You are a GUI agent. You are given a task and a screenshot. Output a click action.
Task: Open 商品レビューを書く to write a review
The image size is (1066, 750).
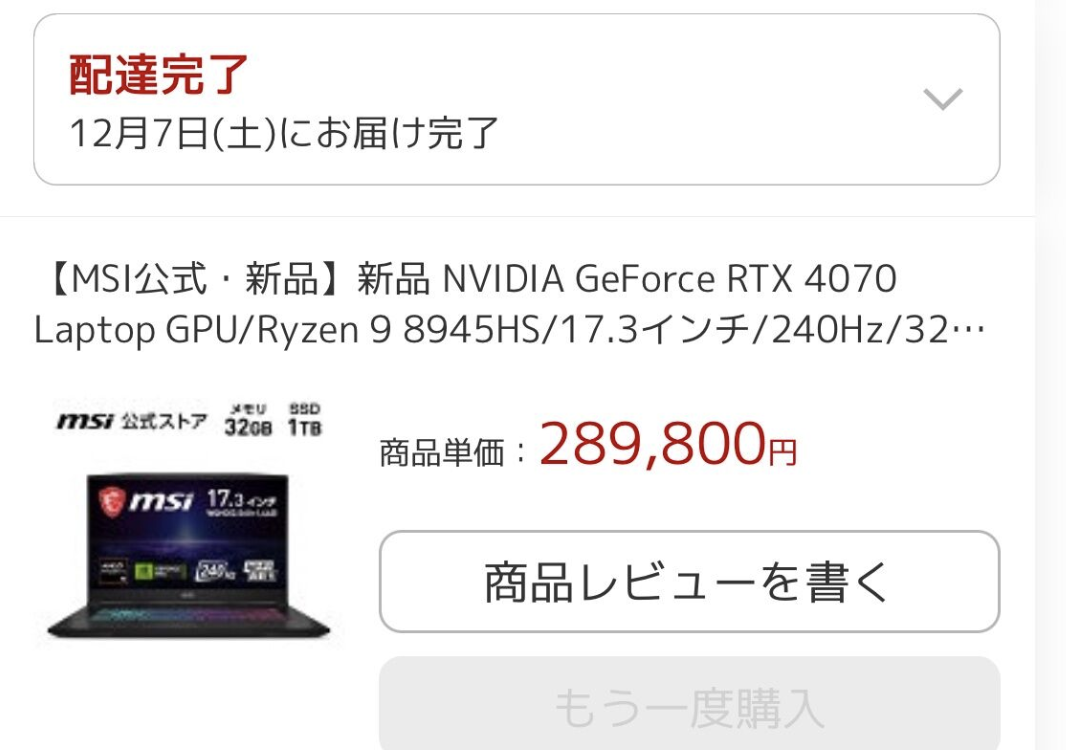click(x=689, y=582)
